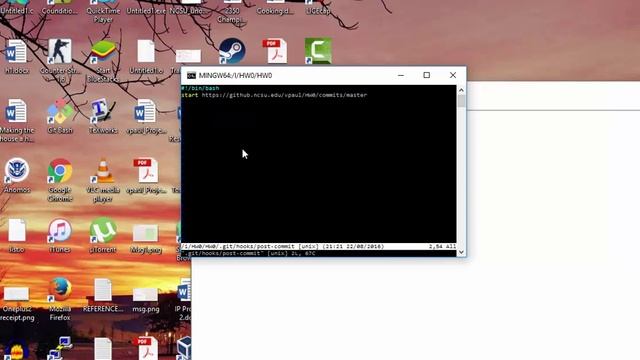Screen dimensions: 640x360
Task: Minimize the MINGW64 terminal window
Action: [x=401, y=75]
